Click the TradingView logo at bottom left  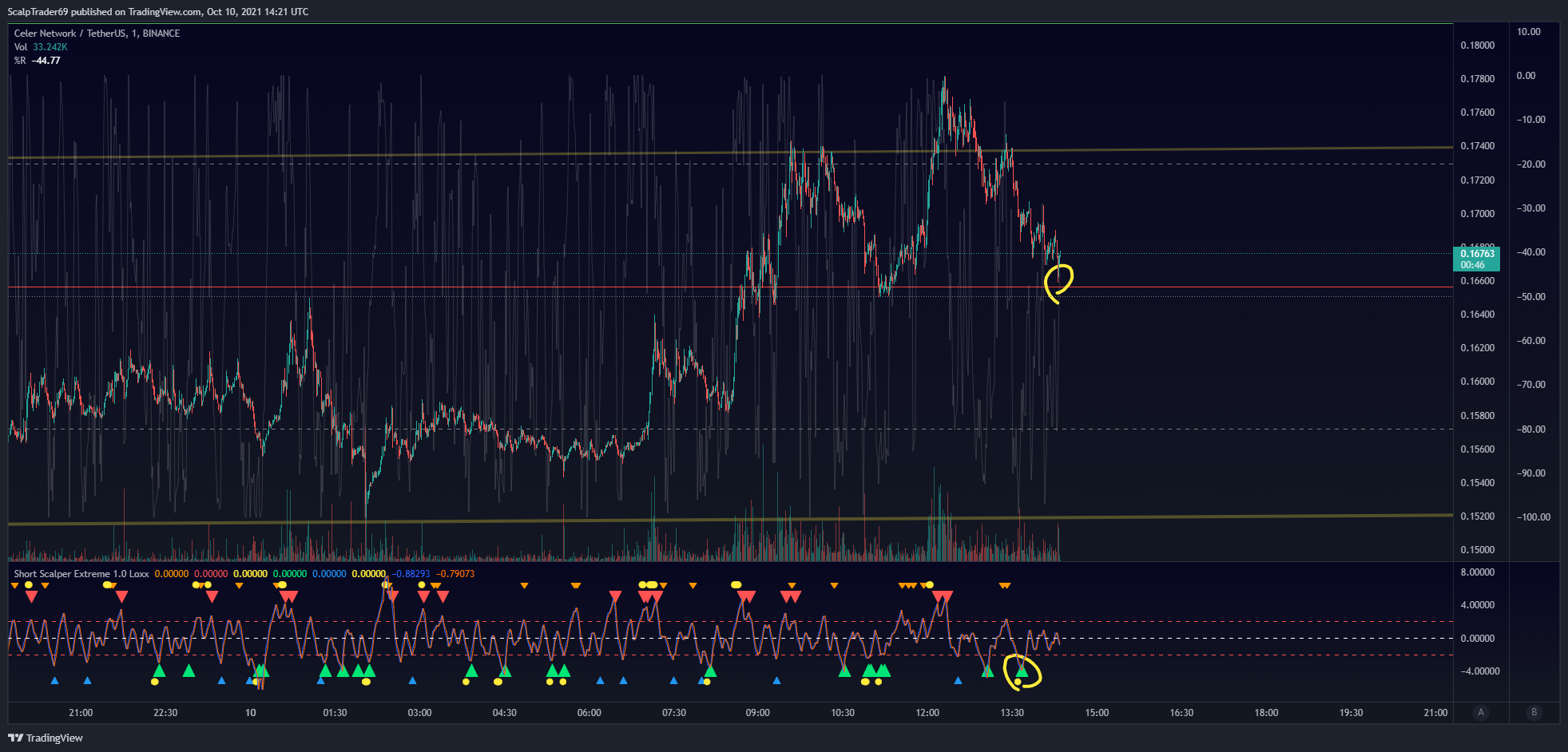point(46,738)
